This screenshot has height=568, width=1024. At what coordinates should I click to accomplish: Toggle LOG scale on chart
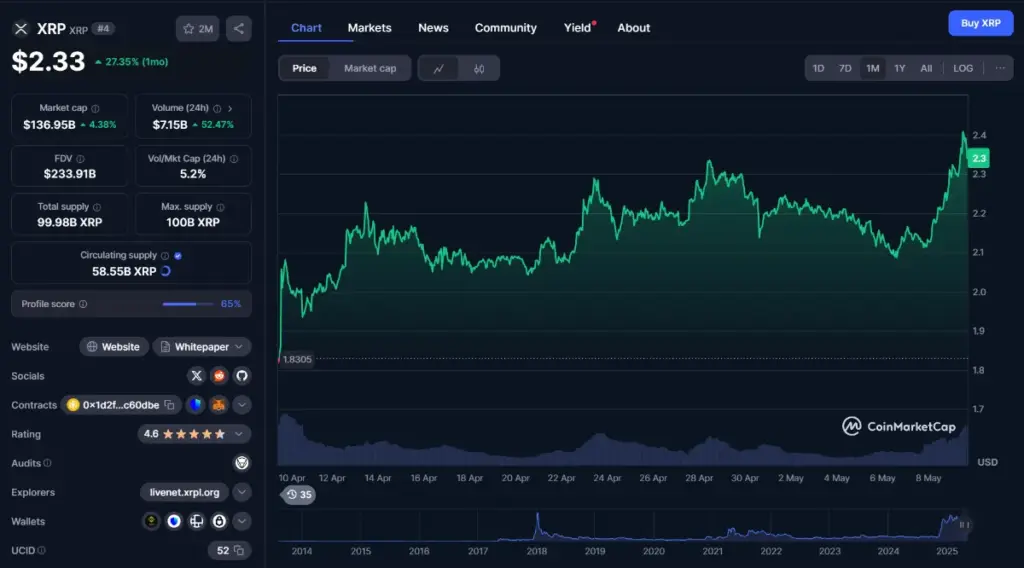[x=963, y=68]
